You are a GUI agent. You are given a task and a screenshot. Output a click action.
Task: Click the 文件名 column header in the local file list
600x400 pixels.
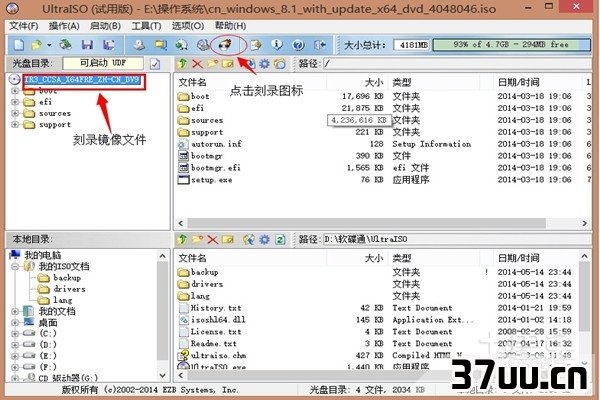[x=251, y=258]
